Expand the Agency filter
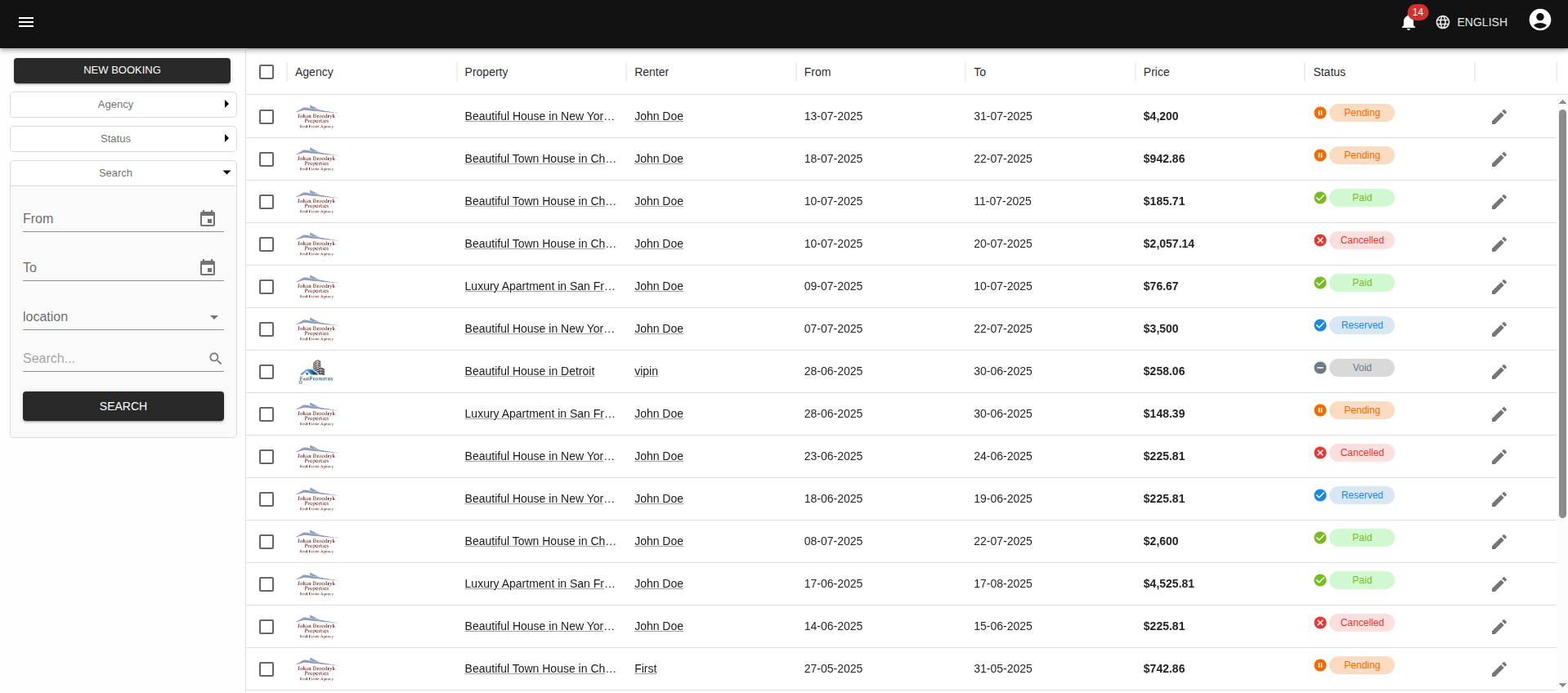 tap(123, 105)
